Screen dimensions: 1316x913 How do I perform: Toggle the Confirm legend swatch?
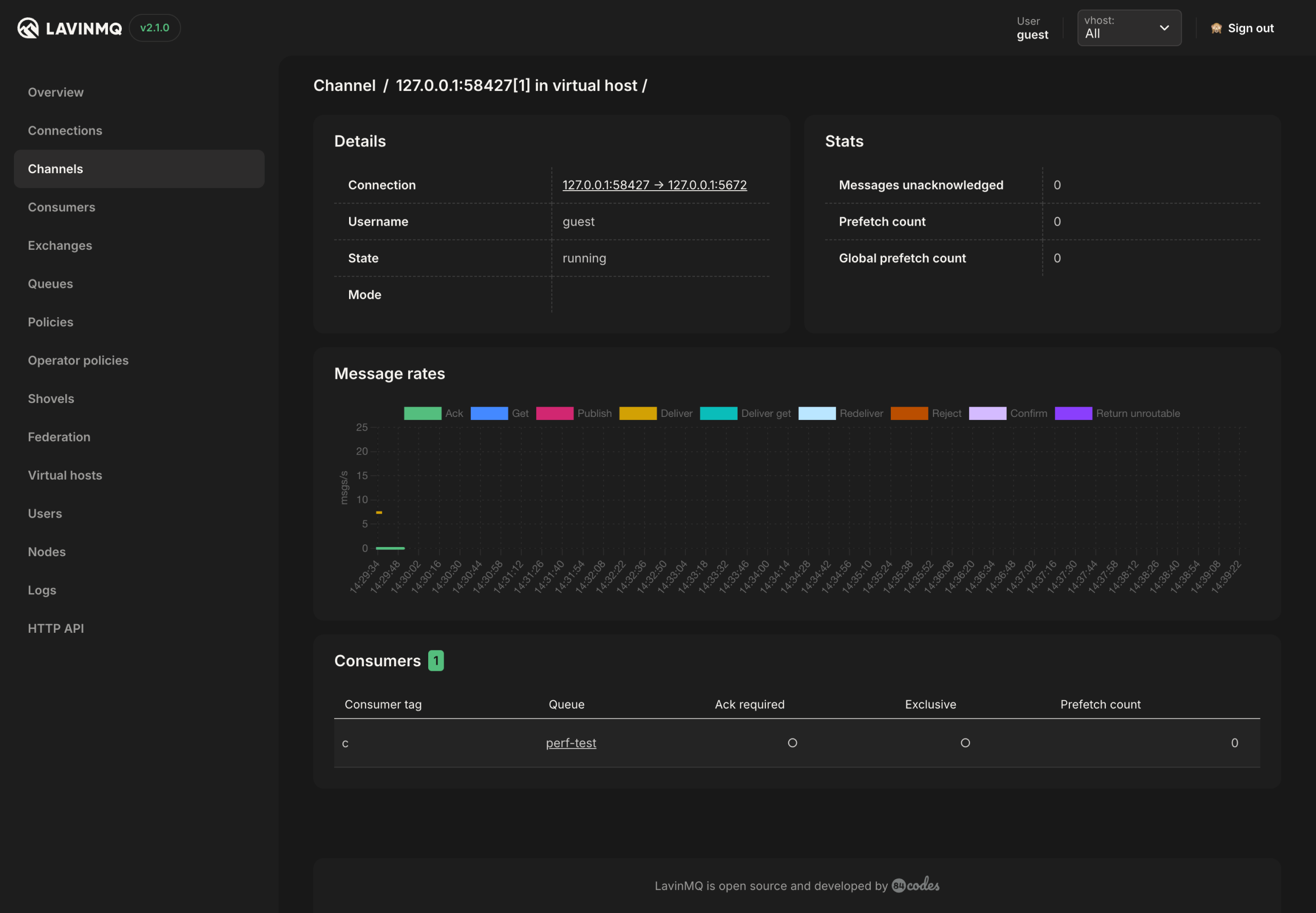(x=988, y=413)
